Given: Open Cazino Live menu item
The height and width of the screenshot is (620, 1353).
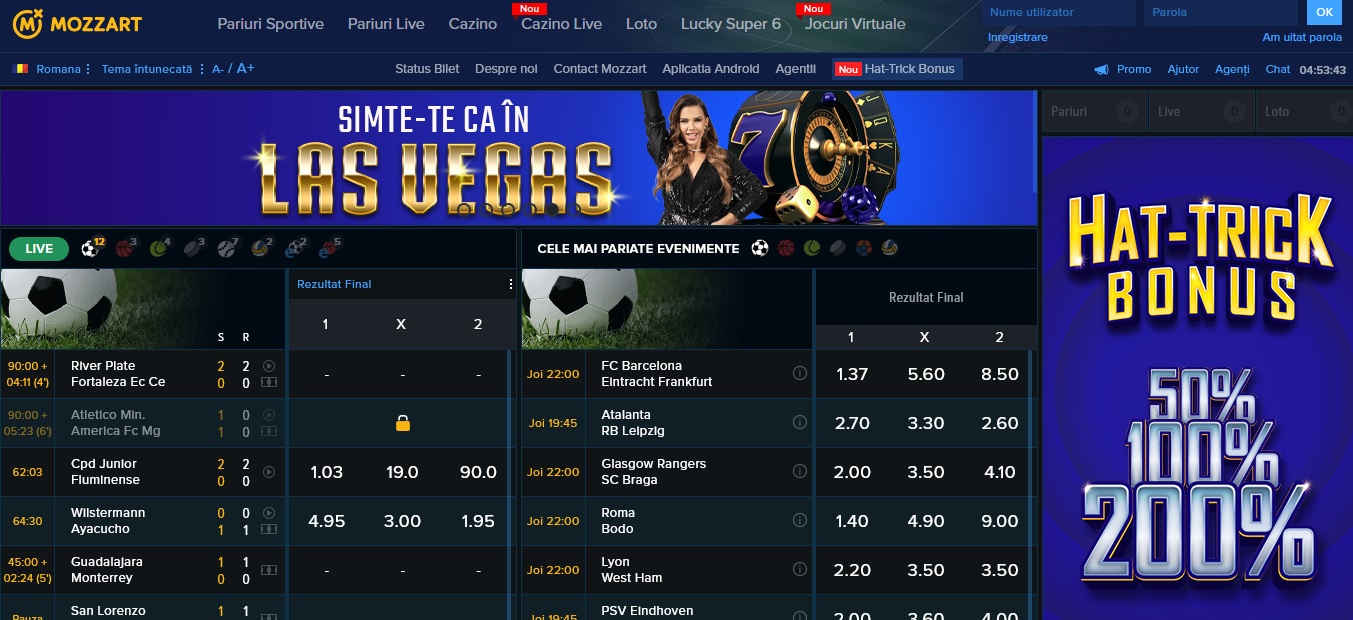Looking at the screenshot, I should tap(561, 24).
